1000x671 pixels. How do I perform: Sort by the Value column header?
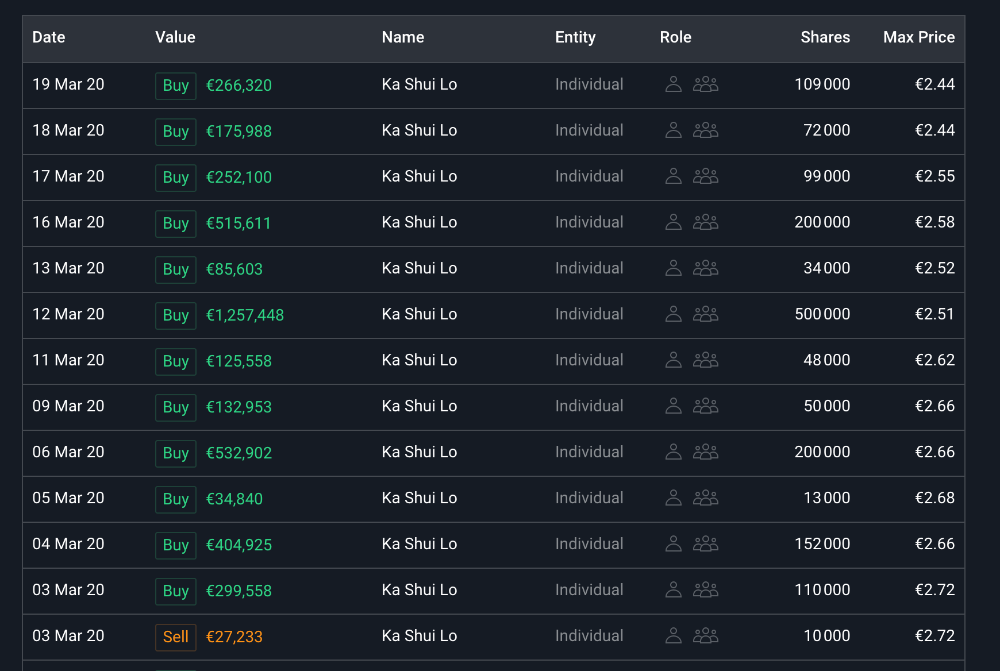point(175,38)
